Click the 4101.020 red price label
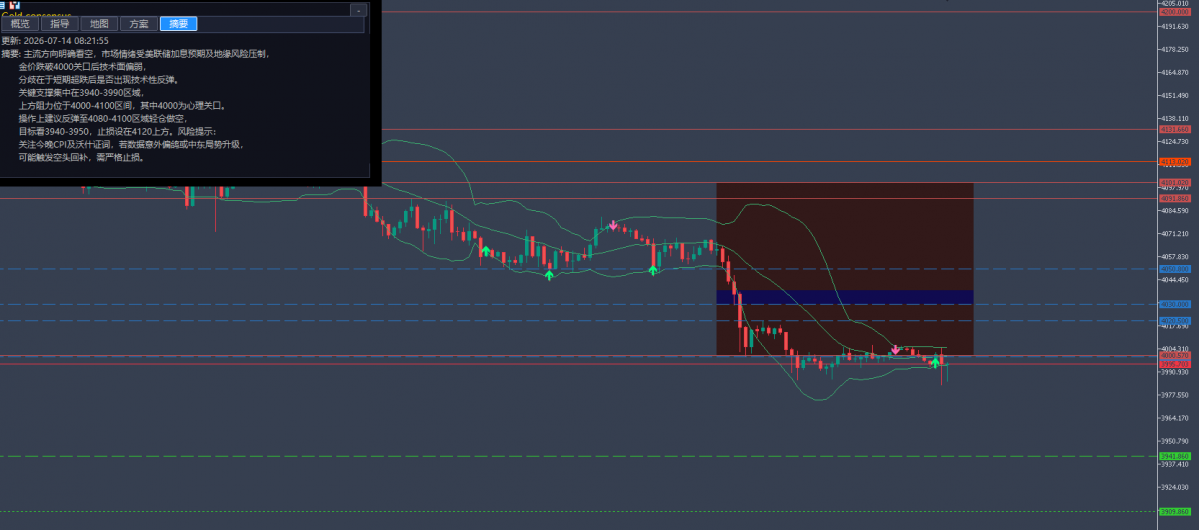Image resolution: width=1199 pixels, height=530 pixels. click(1175, 182)
